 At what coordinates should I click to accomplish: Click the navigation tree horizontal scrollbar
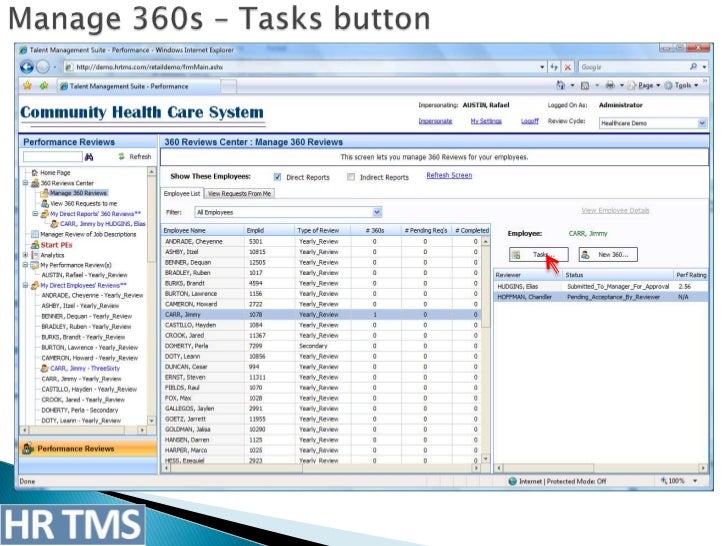point(84,430)
